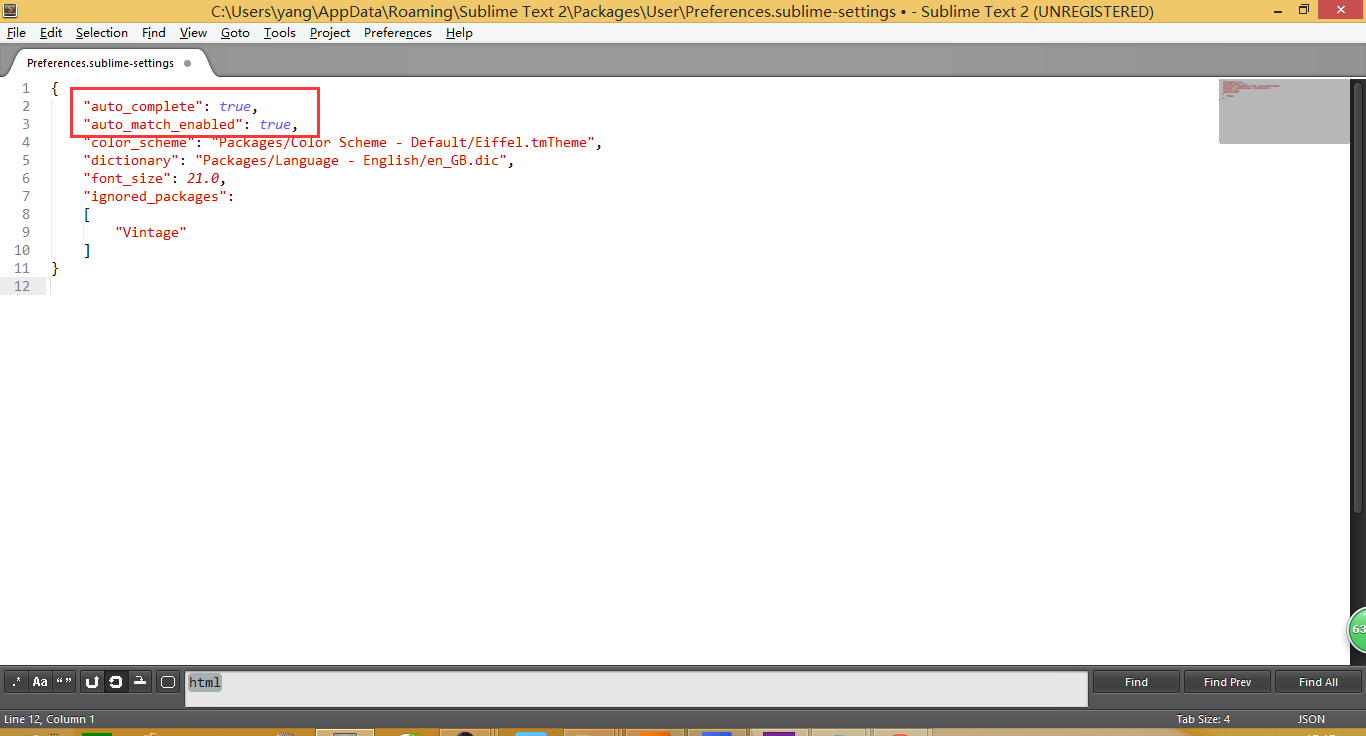Open the JSON syntax selector
Screen dimensions: 1366x736
(x=1311, y=719)
